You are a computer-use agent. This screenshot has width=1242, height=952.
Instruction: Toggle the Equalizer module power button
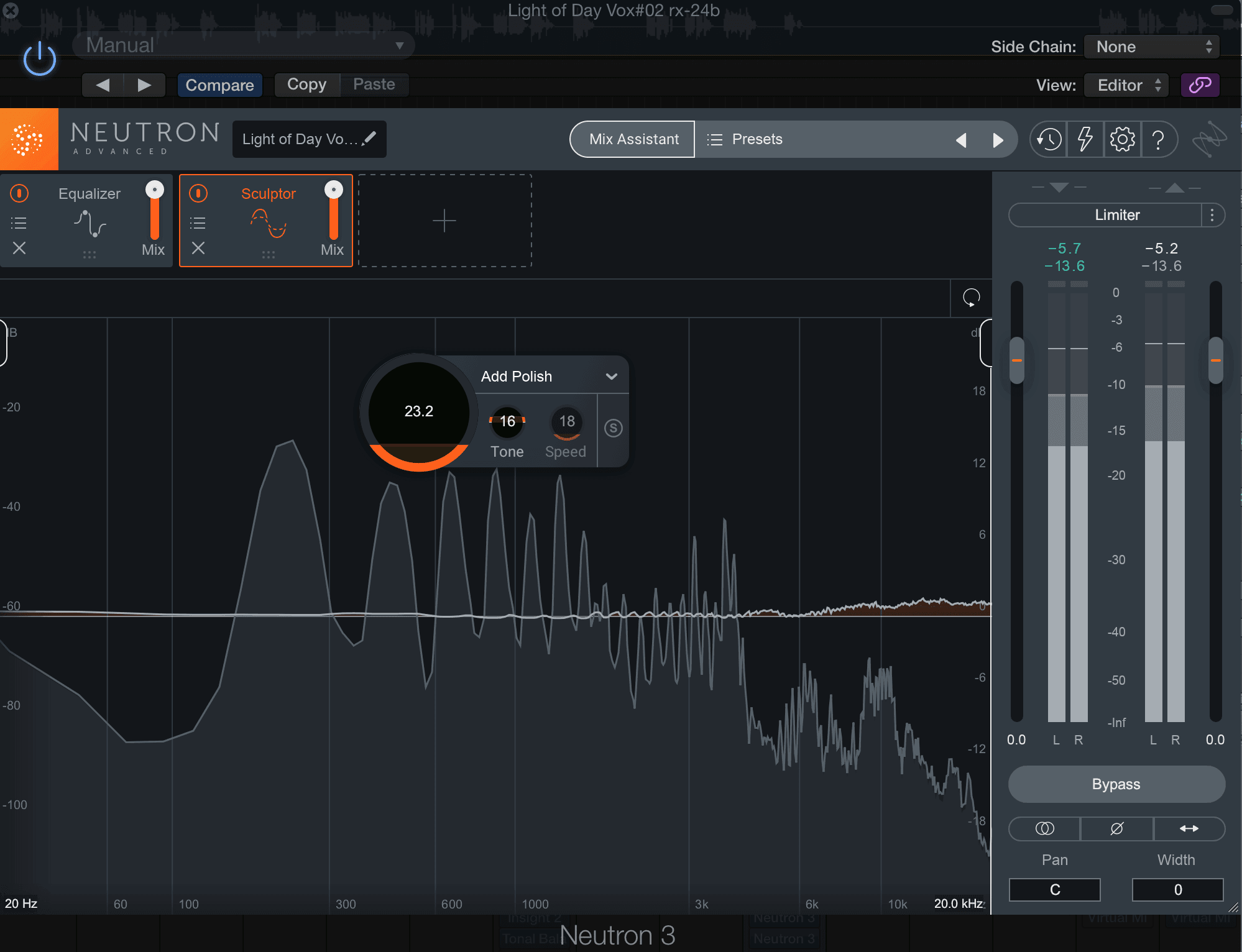click(x=19, y=193)
